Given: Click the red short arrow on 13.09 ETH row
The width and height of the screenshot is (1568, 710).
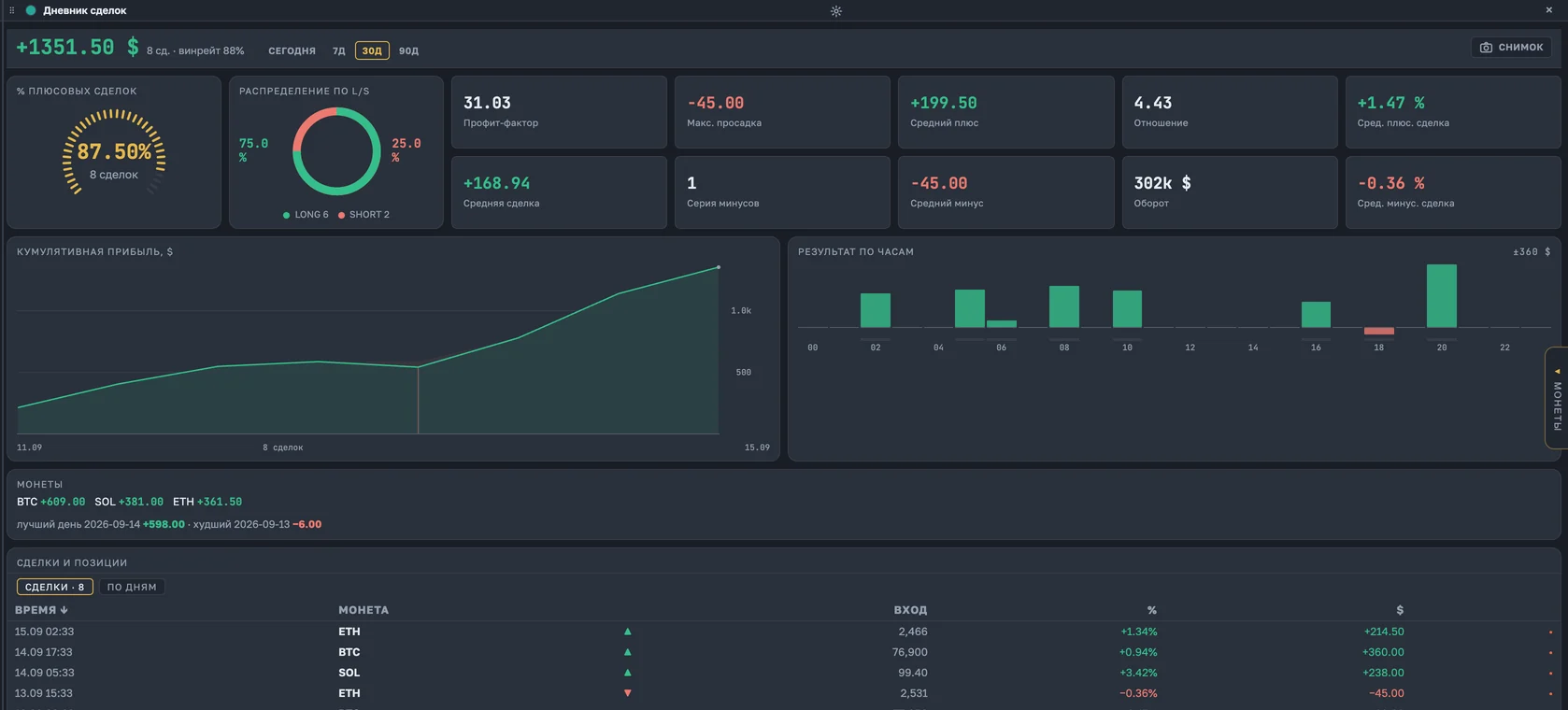Looking at the screenshot, I should [x=627, y=693].
